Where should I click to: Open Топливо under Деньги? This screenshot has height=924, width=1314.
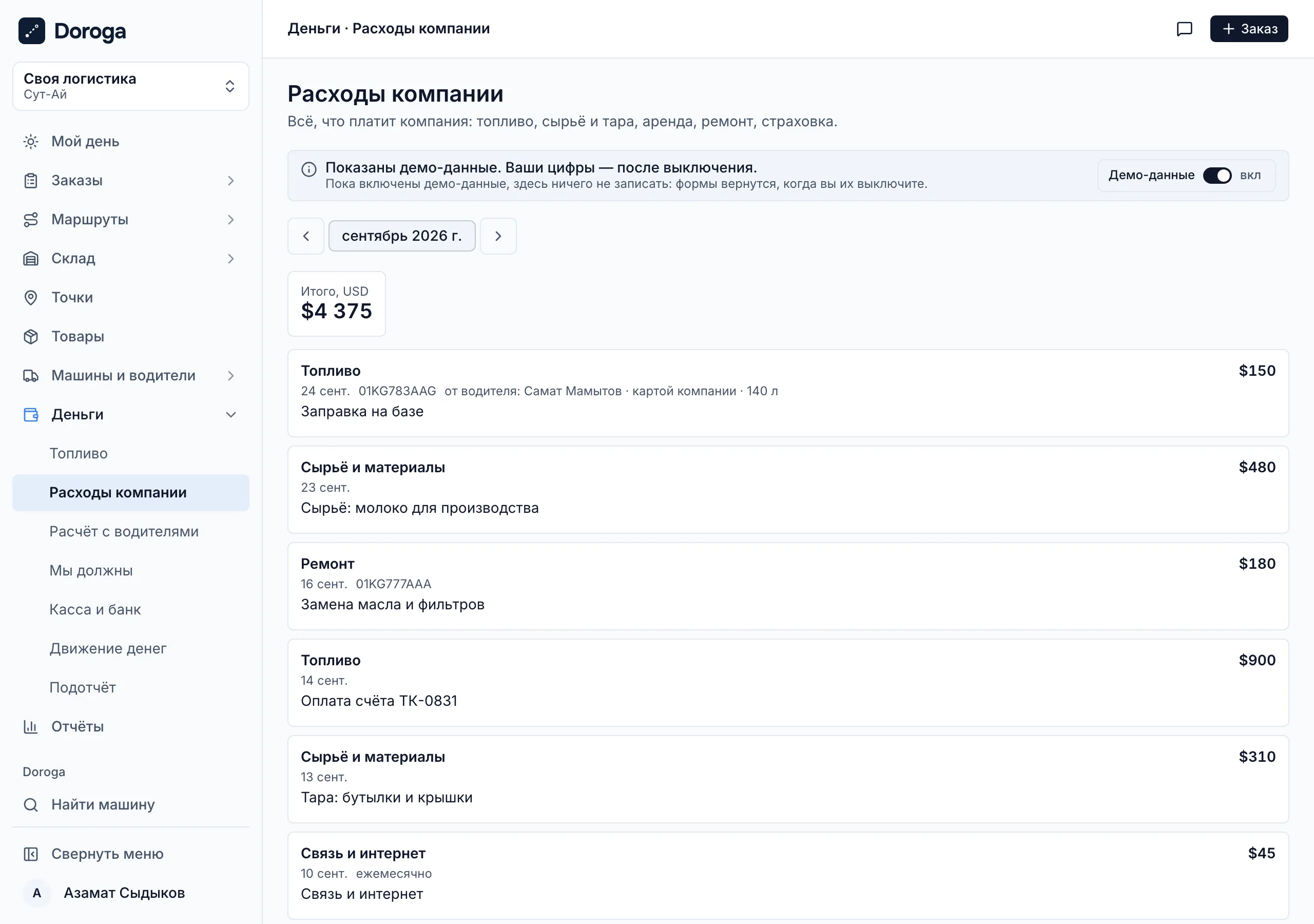tap(130, 453)
